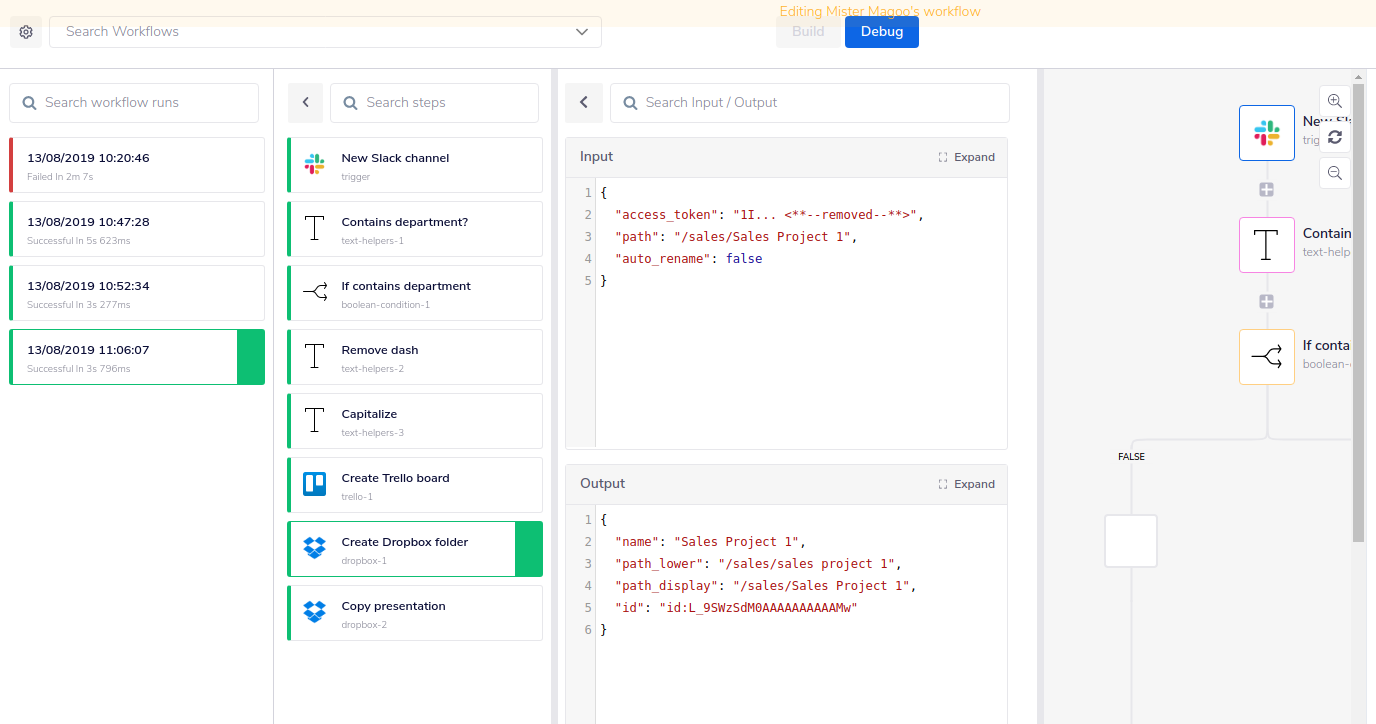Switch to the Debug tab
This screenshot has height=724, width=1376.
(882, 32)
